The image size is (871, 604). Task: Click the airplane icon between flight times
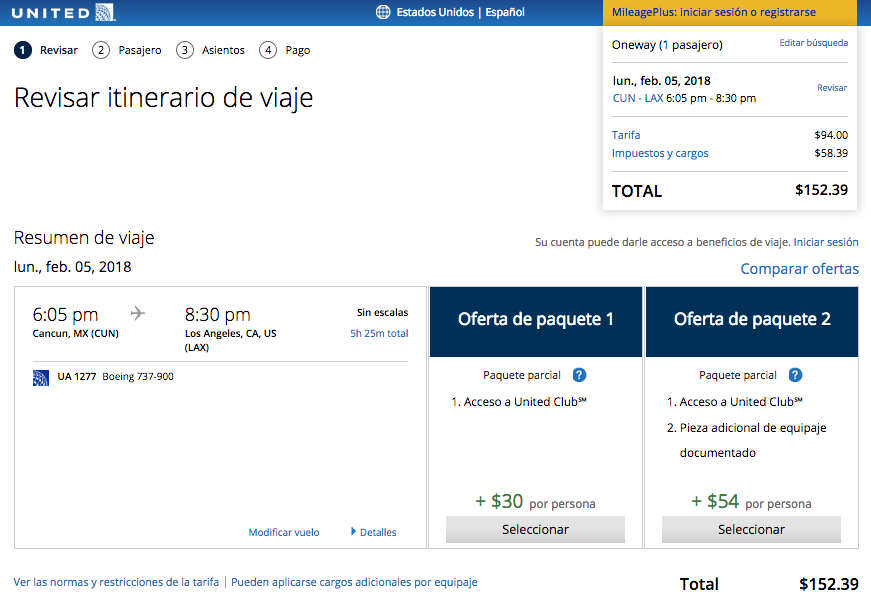[138, 313]
